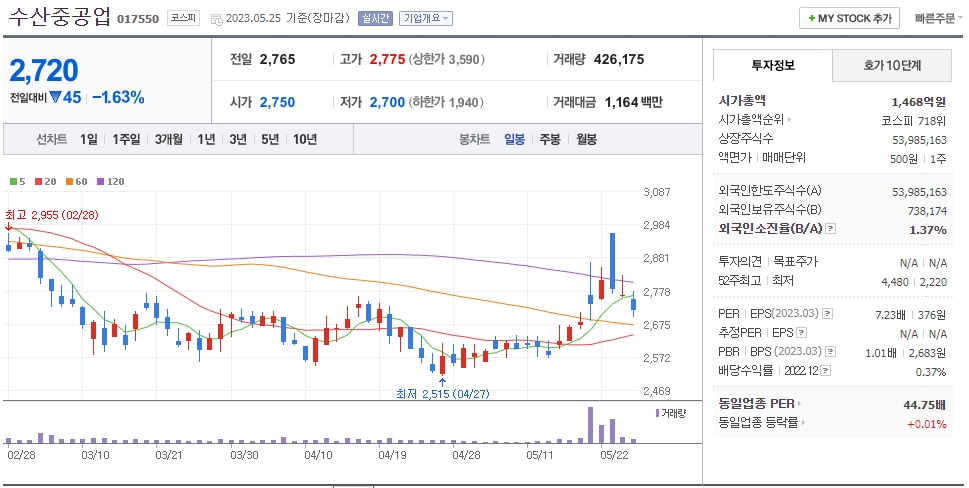Select 주봉 weekly candle chart
Viewport: 969px width, 488px height.
tap(550, 139)
